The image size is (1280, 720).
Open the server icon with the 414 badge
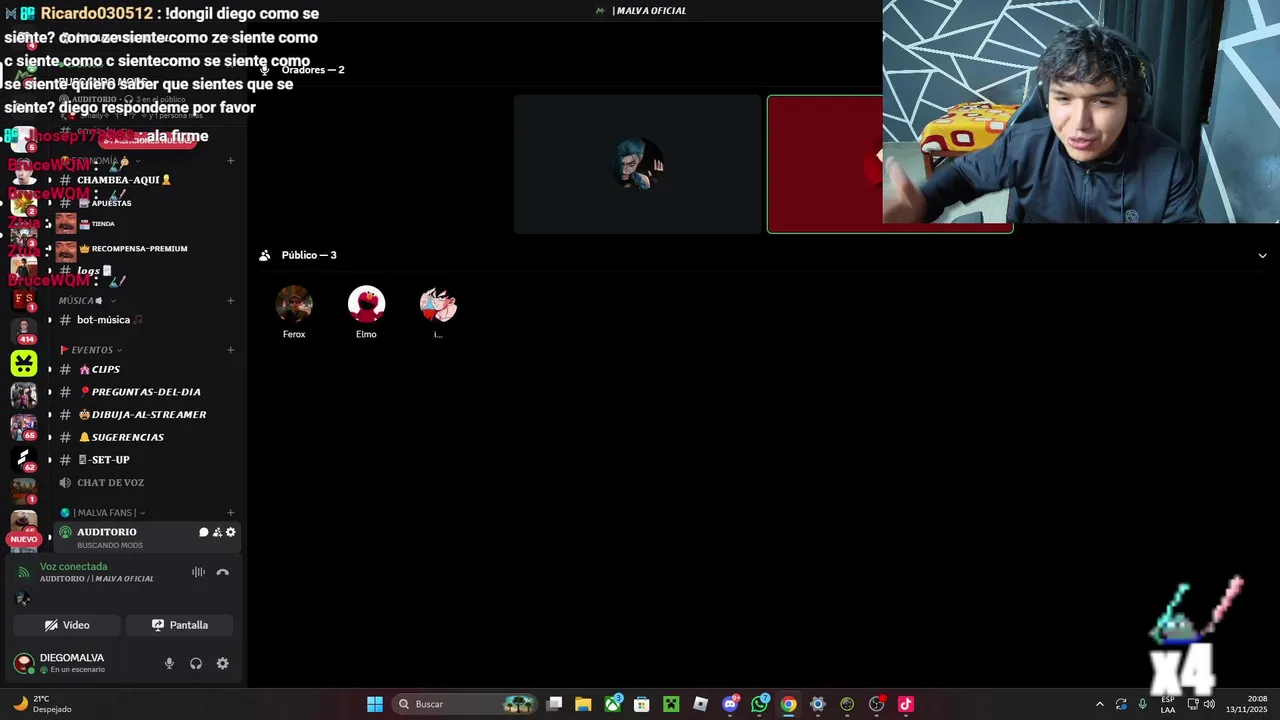[x=24, y=330]
